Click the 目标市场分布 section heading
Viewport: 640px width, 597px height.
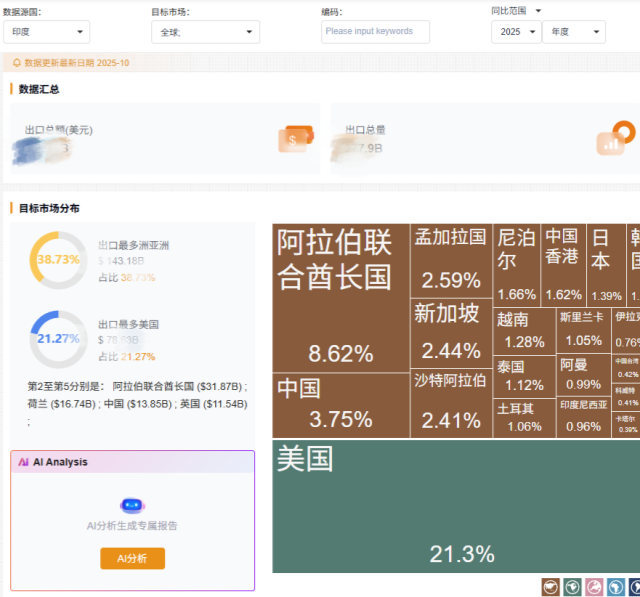pos(49,208)
